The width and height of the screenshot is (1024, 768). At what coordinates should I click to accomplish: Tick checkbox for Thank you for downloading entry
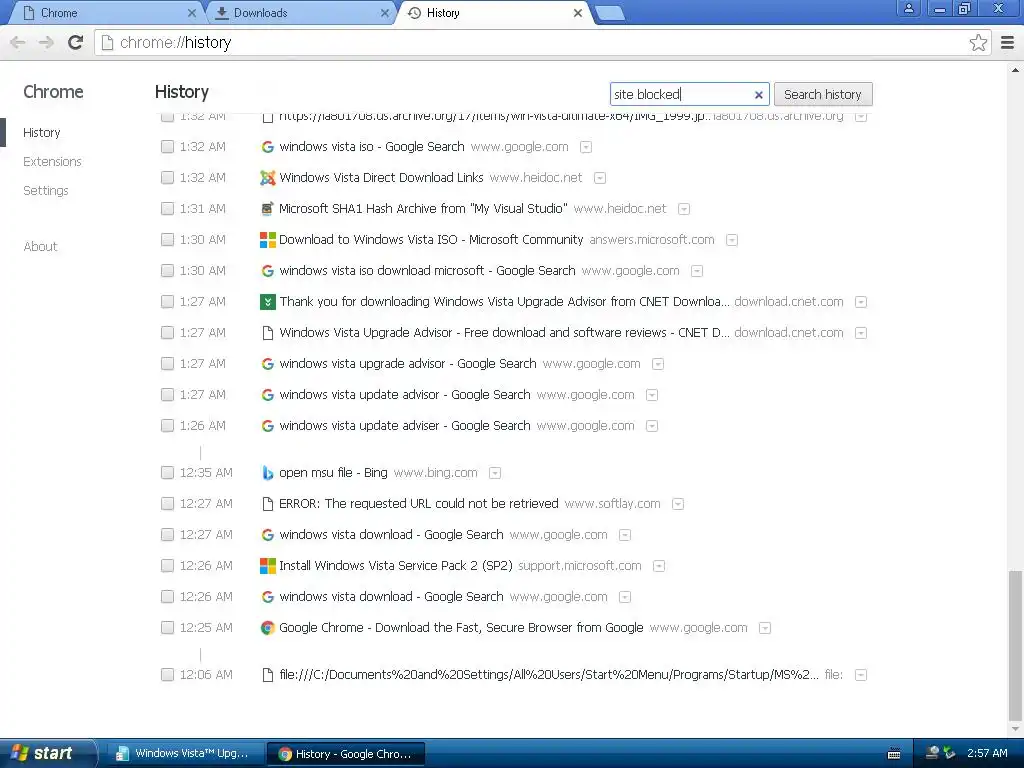[167, 302]
